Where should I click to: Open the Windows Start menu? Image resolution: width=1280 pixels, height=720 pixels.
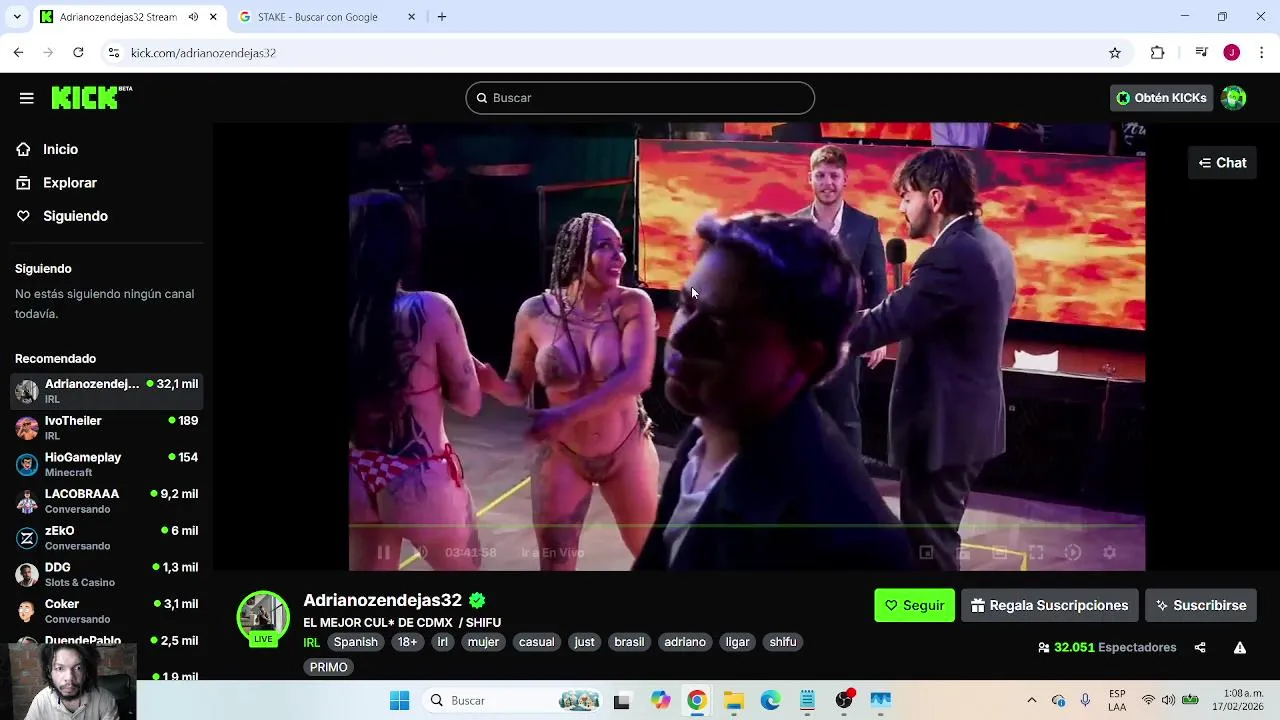(x=400, y=701)
